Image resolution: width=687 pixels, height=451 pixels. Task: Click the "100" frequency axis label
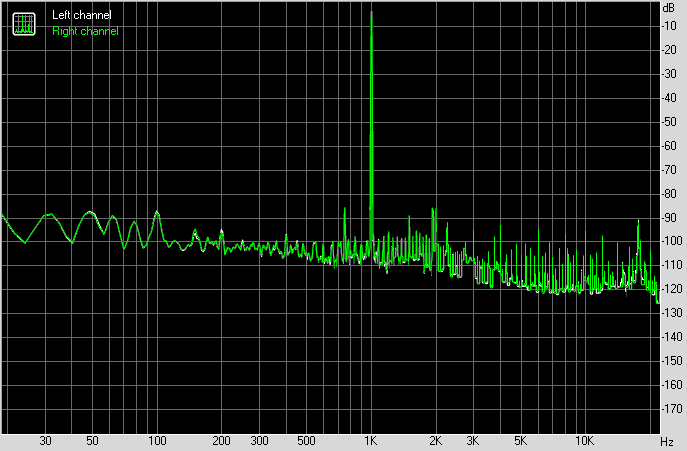pyautogui.click(x=157, y=440)
